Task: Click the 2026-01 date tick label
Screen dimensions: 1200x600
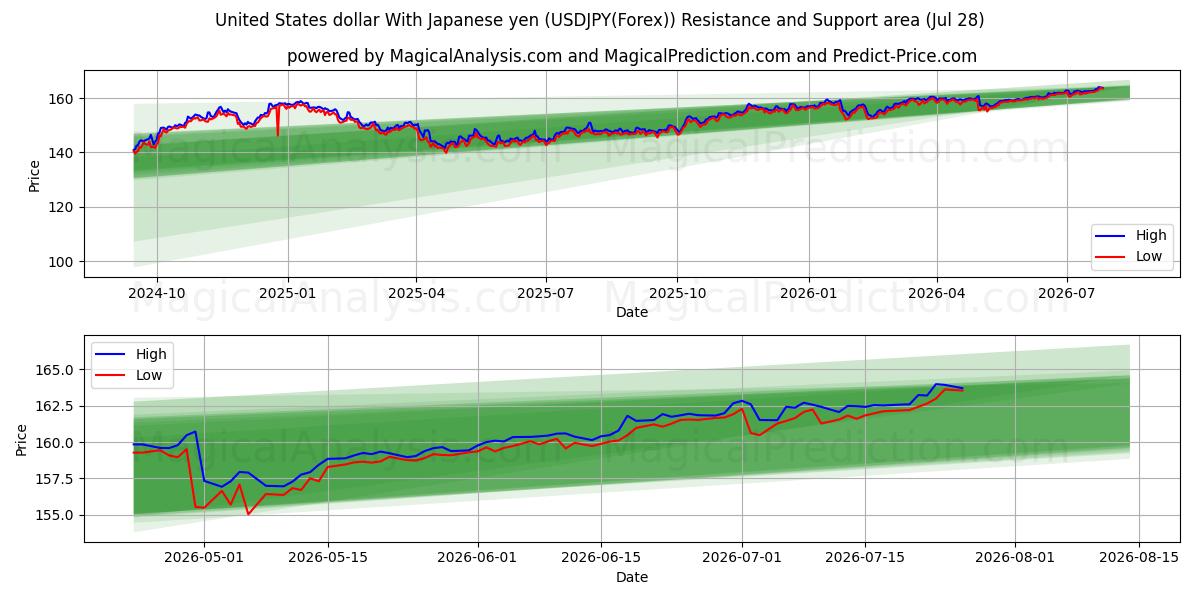Action: click(x=808, y=293)
